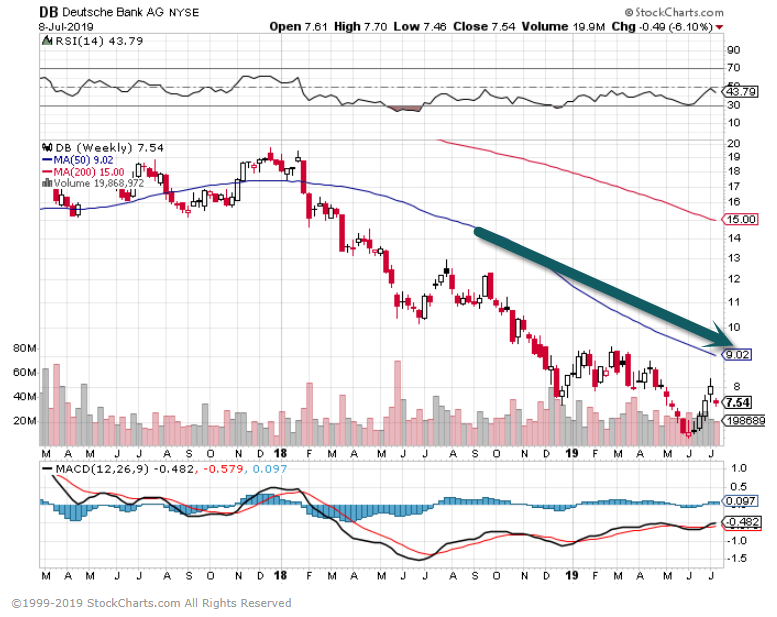The height and width of the screenshot is (617, 777).
Task: Click the 198689 volume tag on the right axis
Action: click(745, 421)
